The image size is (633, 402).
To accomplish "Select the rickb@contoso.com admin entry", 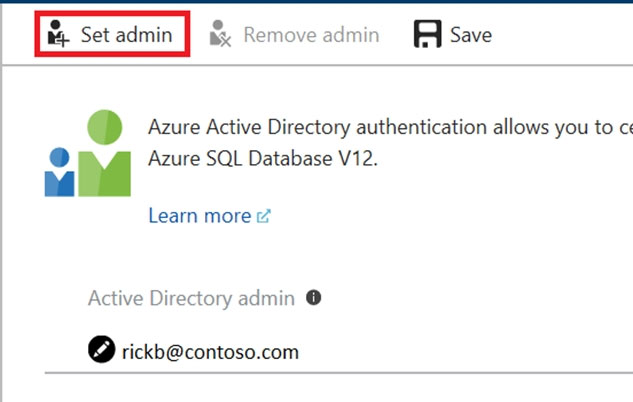I will tap(210, 352).
